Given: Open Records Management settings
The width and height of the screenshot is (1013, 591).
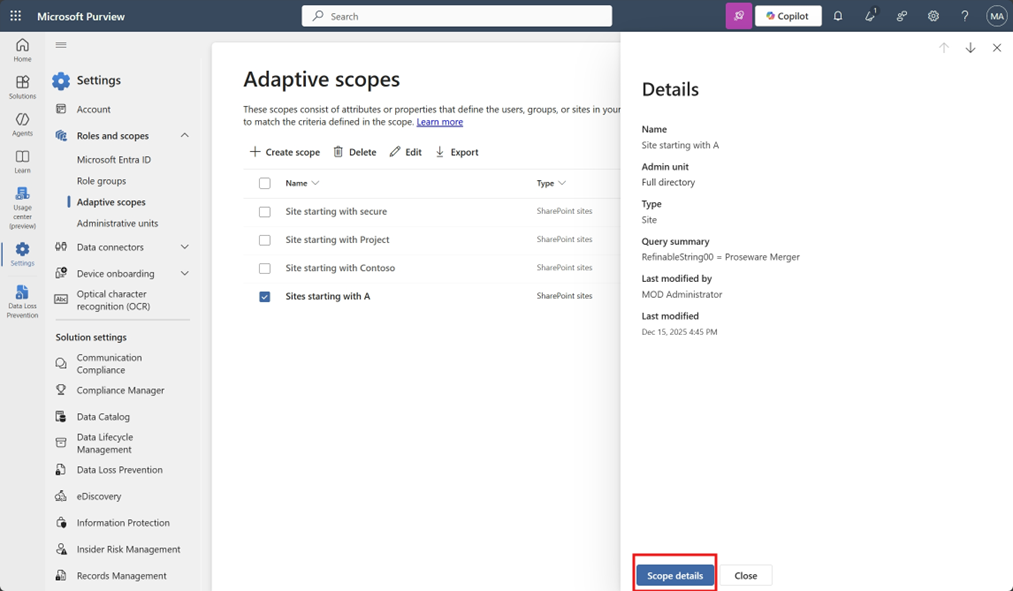Looking at the screenshot, I should (121, 575).
